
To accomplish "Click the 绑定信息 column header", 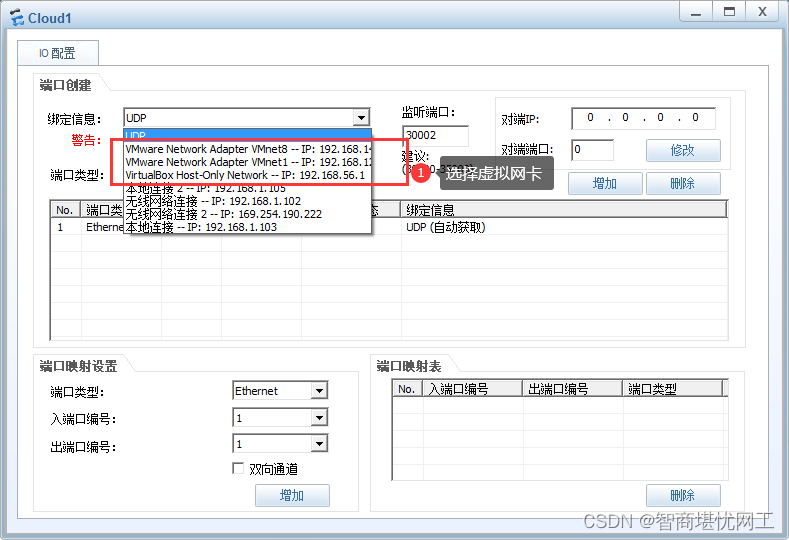I will click(x=564, y=210).
